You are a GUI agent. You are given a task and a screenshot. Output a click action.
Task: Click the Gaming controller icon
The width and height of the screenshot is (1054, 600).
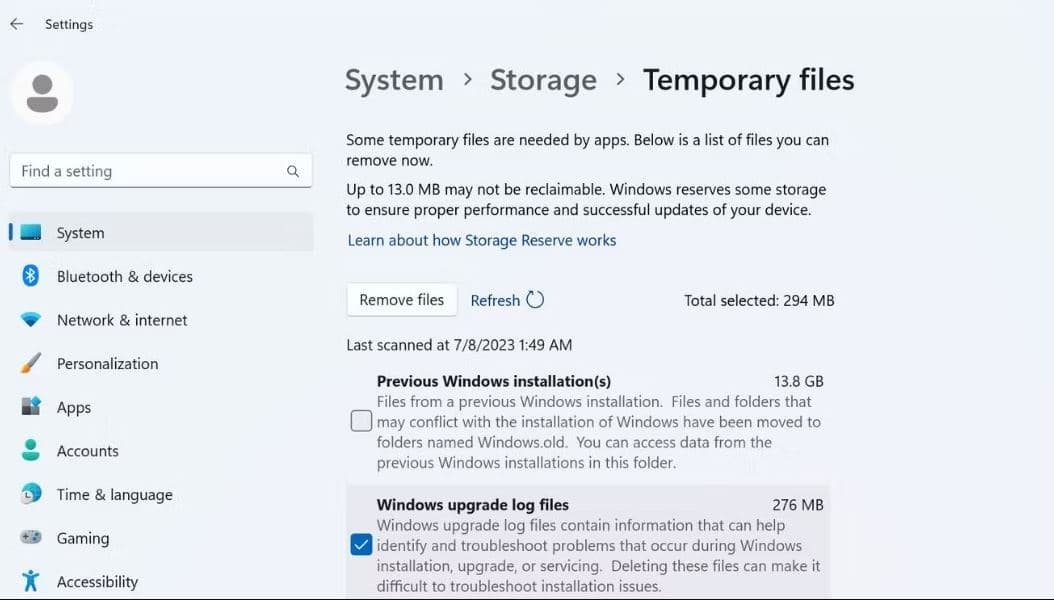coord(31,538)
